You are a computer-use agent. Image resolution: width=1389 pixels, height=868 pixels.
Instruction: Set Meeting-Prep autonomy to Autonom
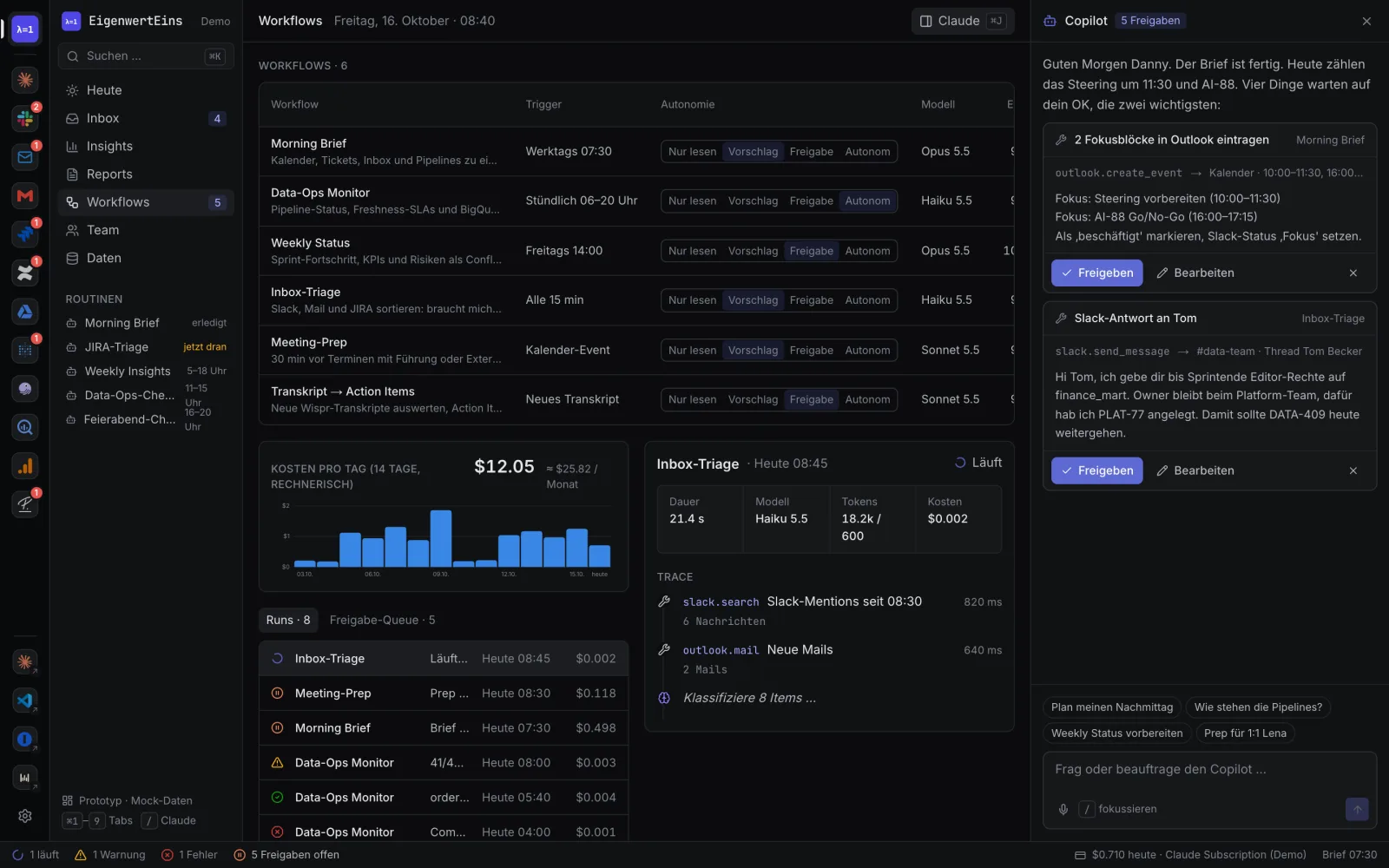[x=867, y=351]
